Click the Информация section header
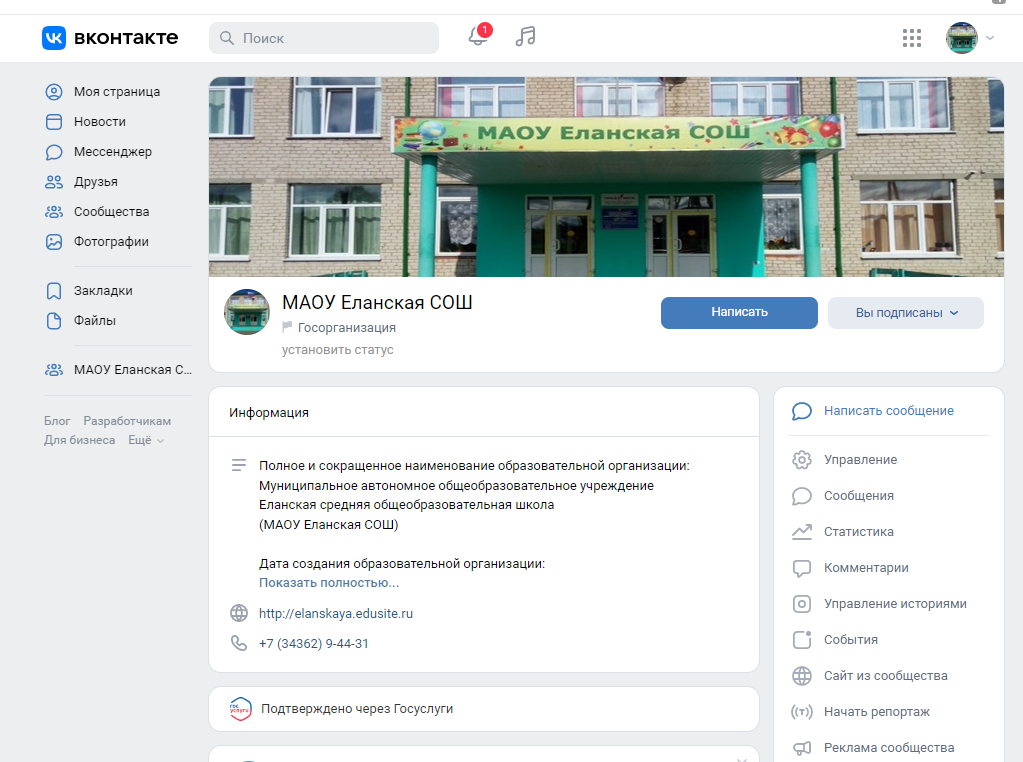Screen dimensions: 1023x762 [x=269, y=412]
